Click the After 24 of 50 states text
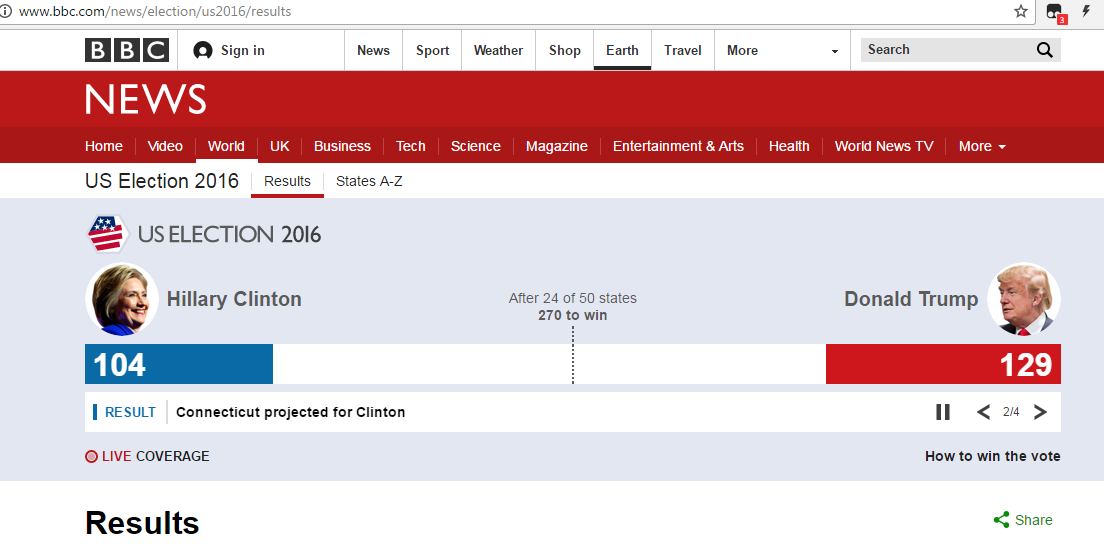This screenshot has width=1104, height=556. [572, 298]
